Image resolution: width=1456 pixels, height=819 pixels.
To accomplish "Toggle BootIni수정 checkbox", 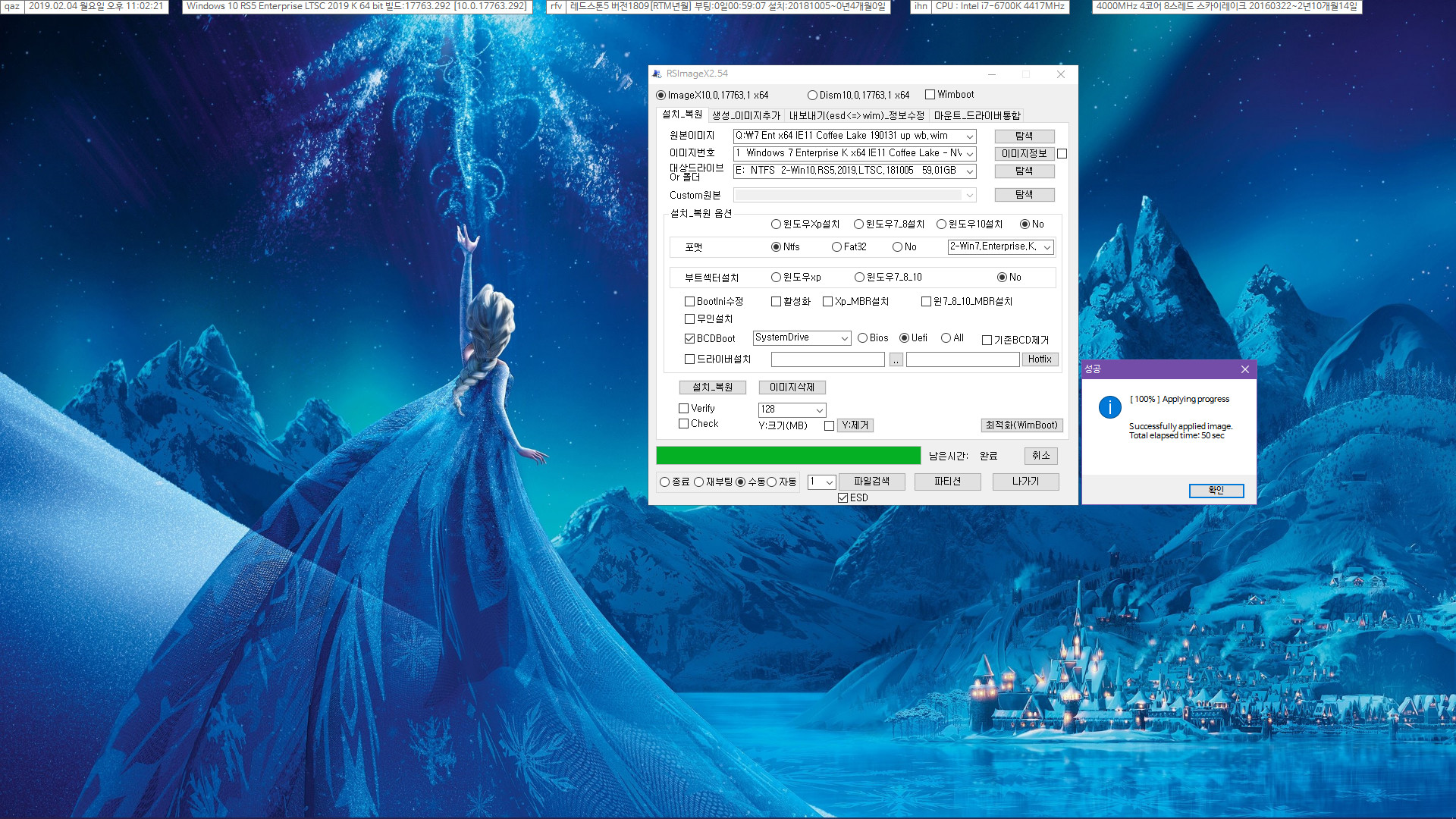I will [x=689, y=302].
